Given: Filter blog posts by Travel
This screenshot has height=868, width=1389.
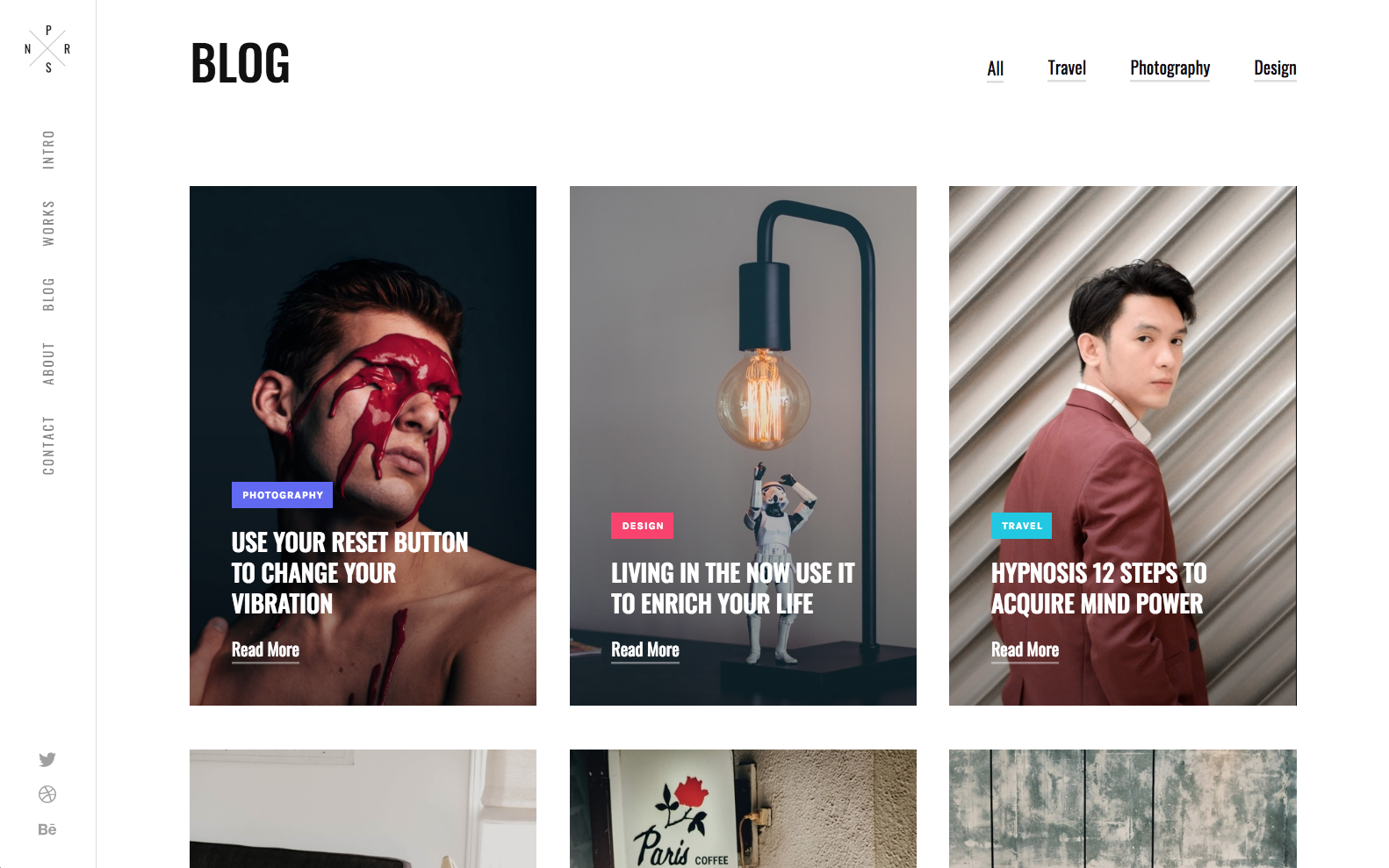Looking at the screenshot, I should (1067, 68).
